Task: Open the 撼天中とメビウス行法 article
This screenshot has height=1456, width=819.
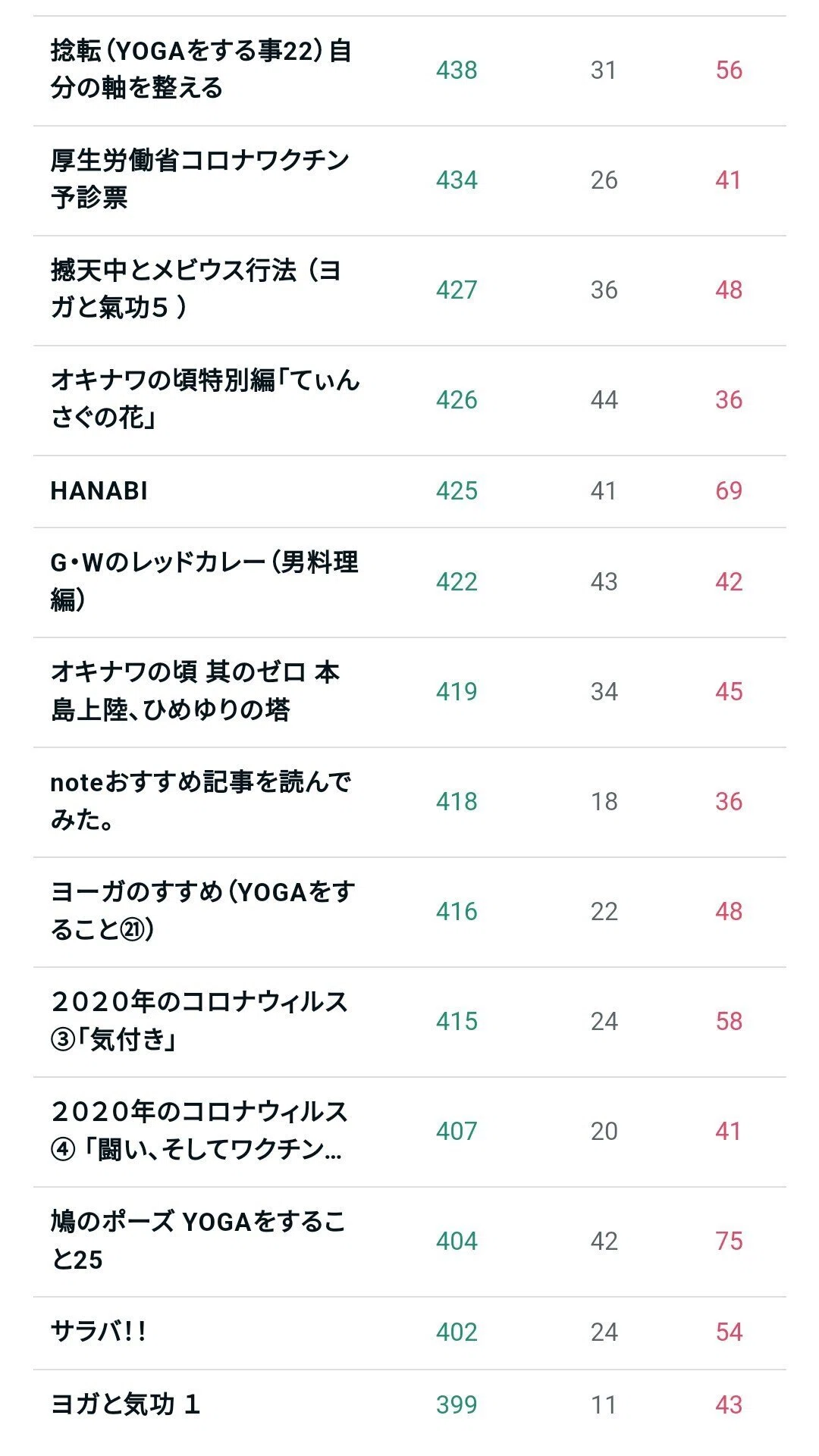Action: tap(196, 290)
